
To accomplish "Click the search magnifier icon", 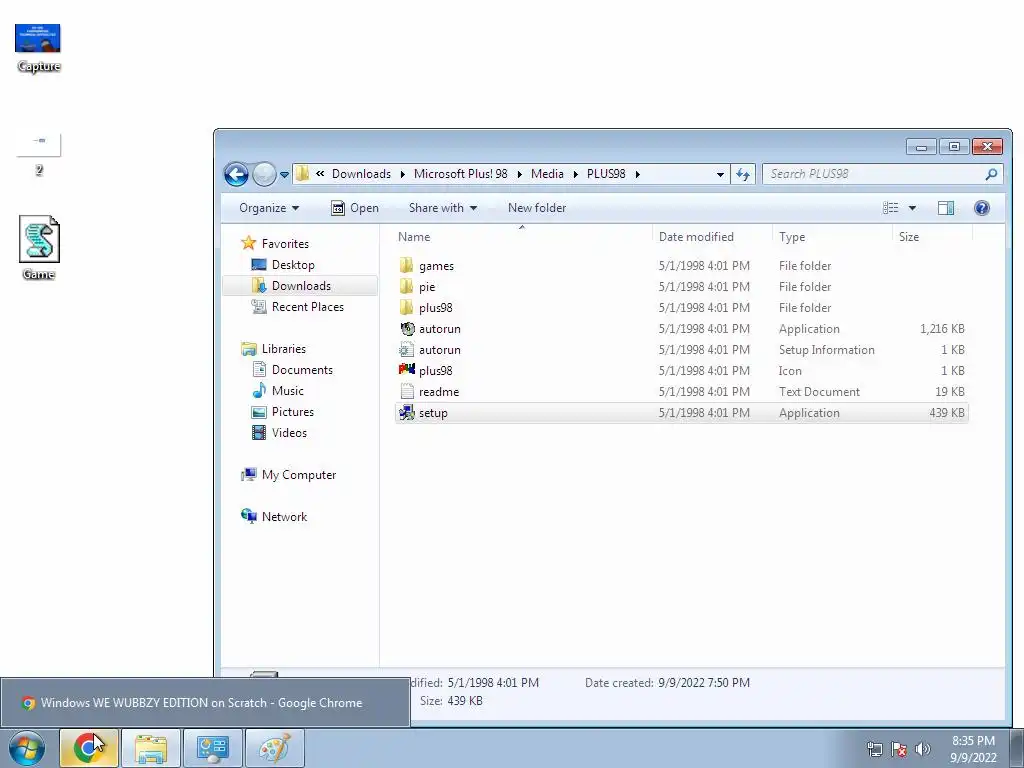I will (991, 174).
